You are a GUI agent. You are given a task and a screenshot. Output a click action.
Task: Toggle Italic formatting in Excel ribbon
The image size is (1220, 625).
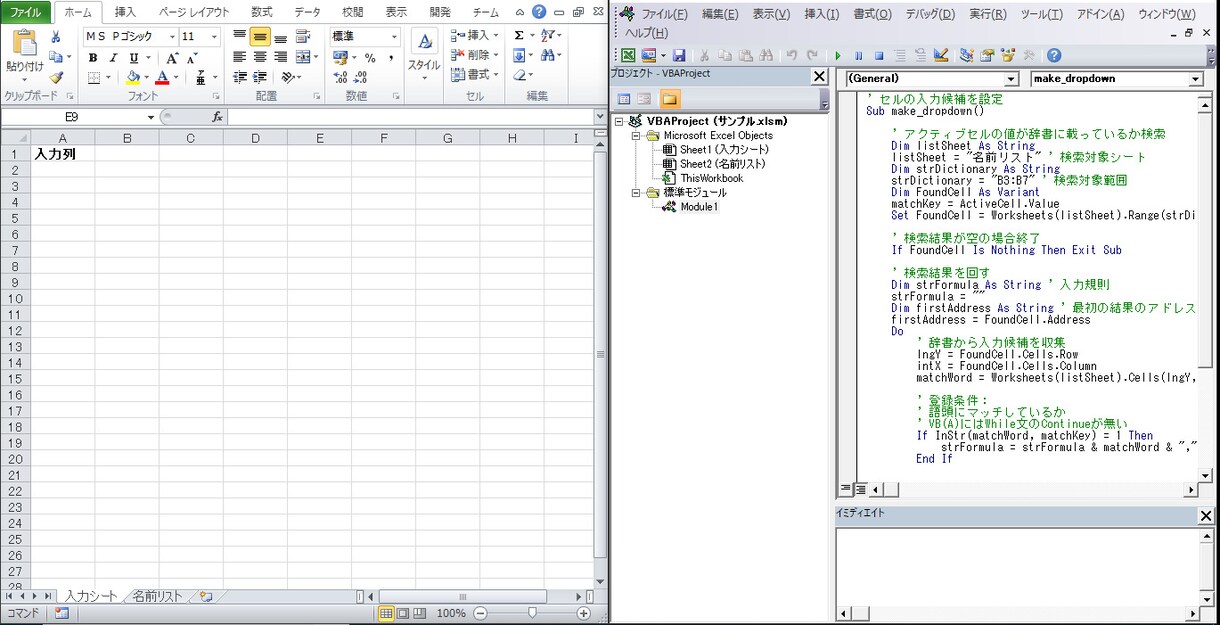pyautogui.click(x=113, y=58)
